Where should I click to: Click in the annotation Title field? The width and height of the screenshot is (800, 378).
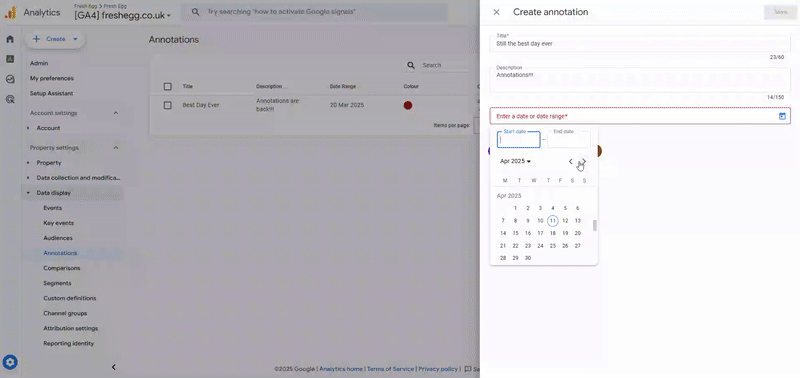[640, 43]
